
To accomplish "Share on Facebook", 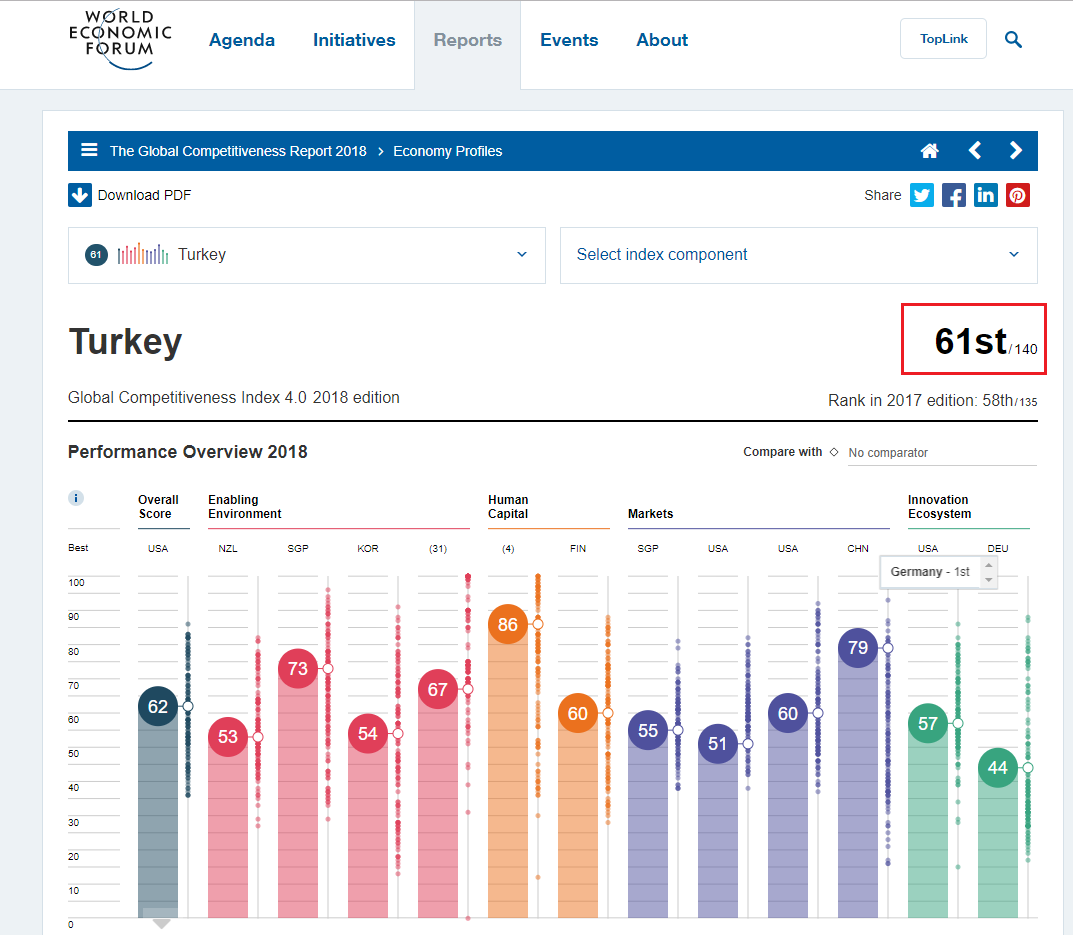I will coord(954,195).
